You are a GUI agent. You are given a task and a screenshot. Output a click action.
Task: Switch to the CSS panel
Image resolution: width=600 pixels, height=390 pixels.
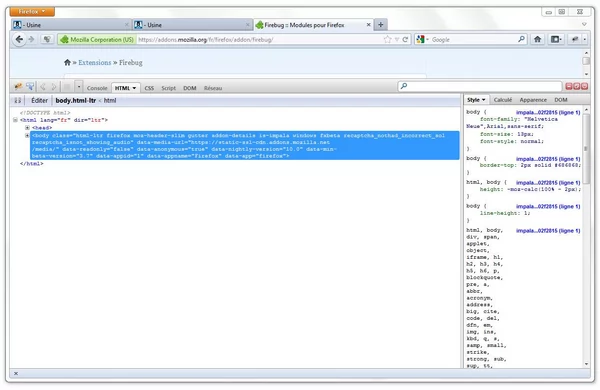tap(149, 88)
